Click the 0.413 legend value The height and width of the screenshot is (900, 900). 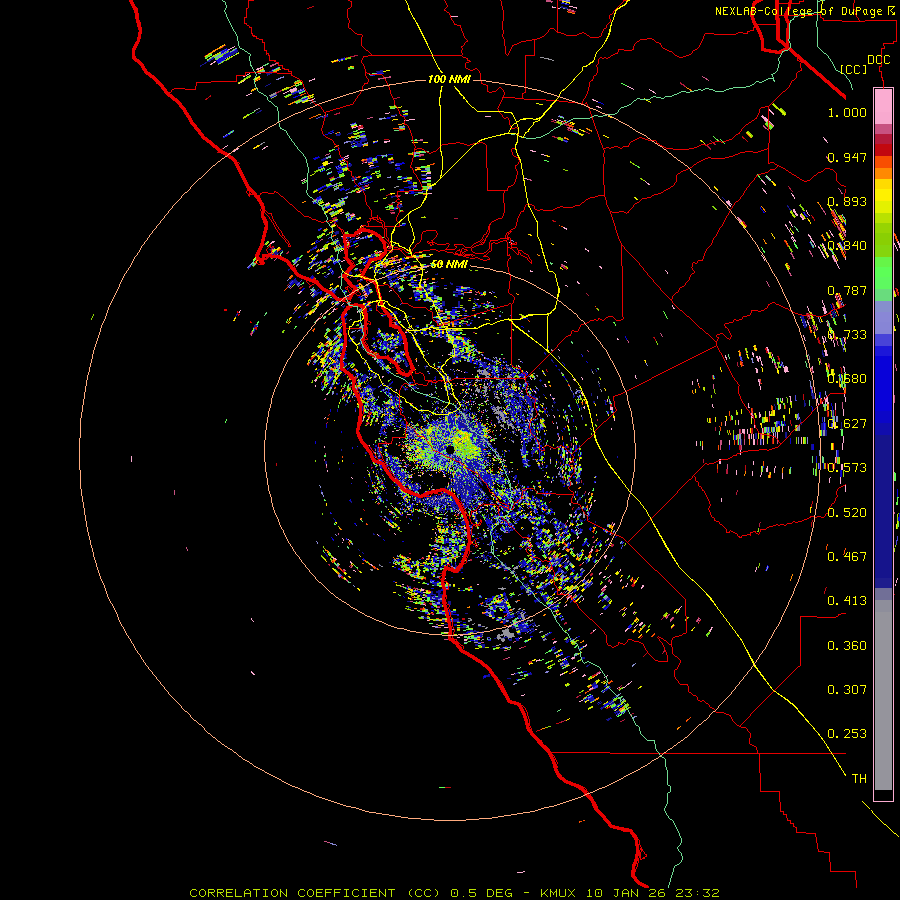(x=847, y=601)
